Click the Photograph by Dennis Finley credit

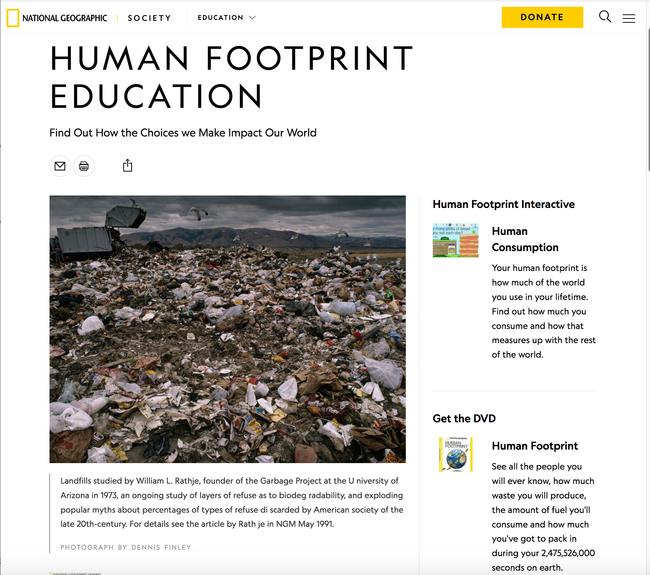[125, 547]
